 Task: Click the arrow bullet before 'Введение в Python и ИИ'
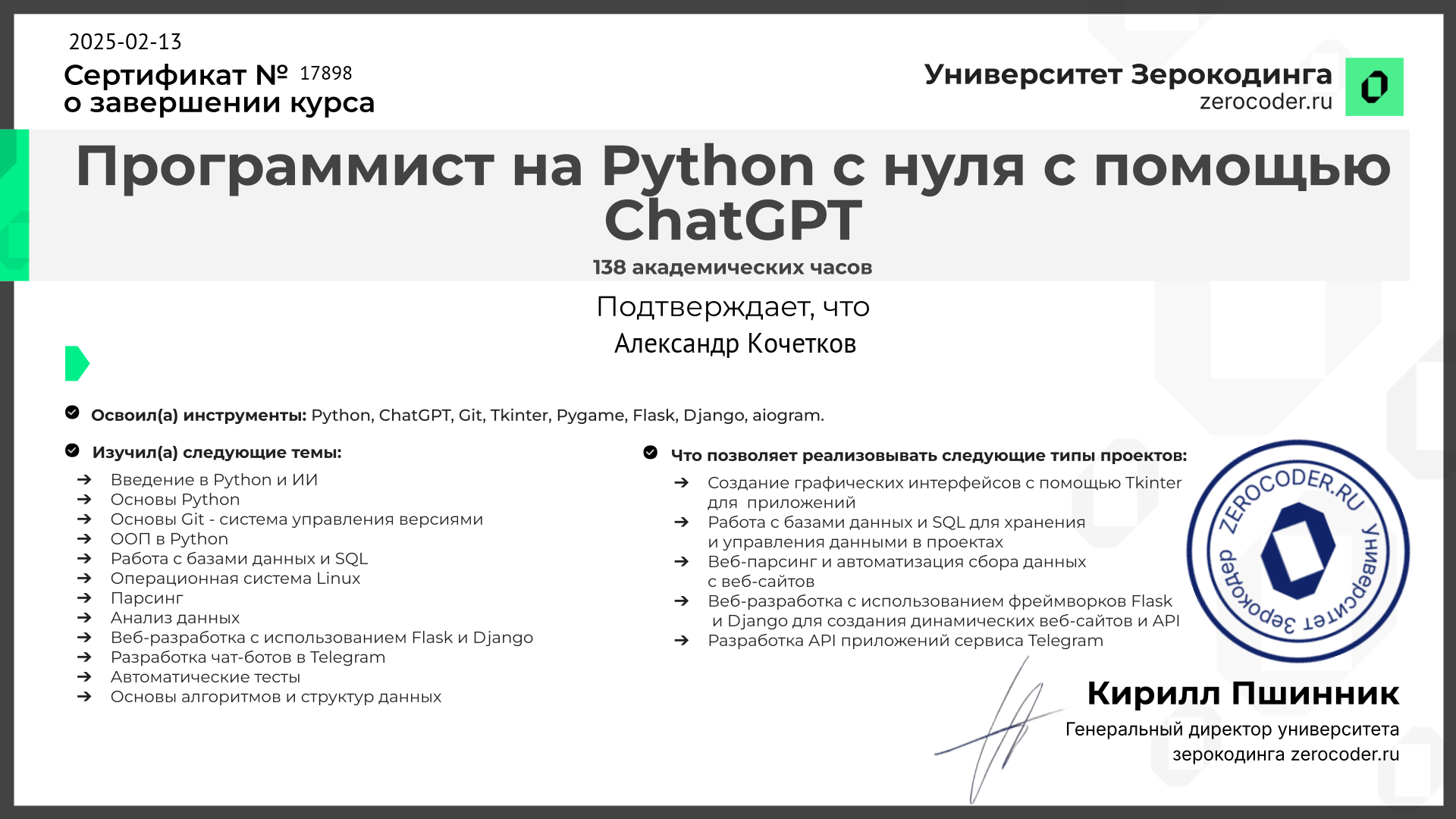83,480
